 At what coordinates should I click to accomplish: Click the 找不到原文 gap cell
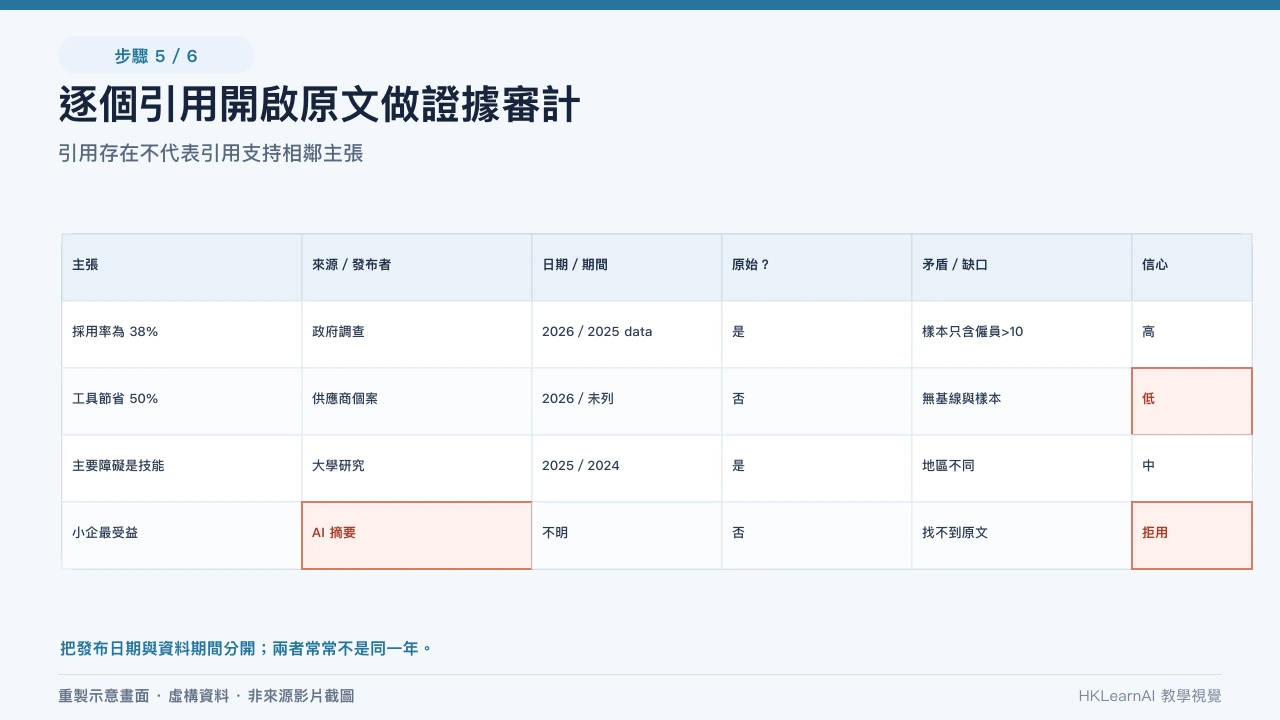point(1022,533)
